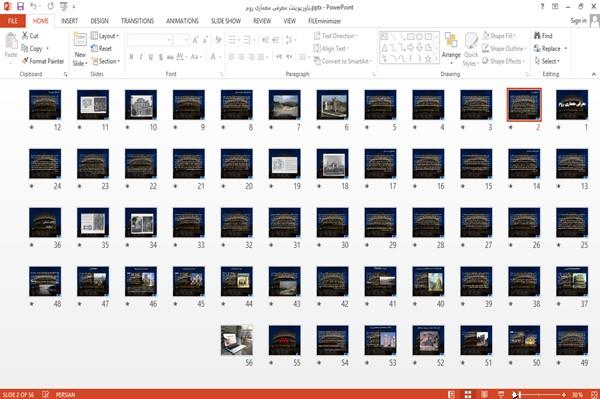Click the Copy icon in Clipboard
This screenshot has height=399, width=600.
coord(25,48)
